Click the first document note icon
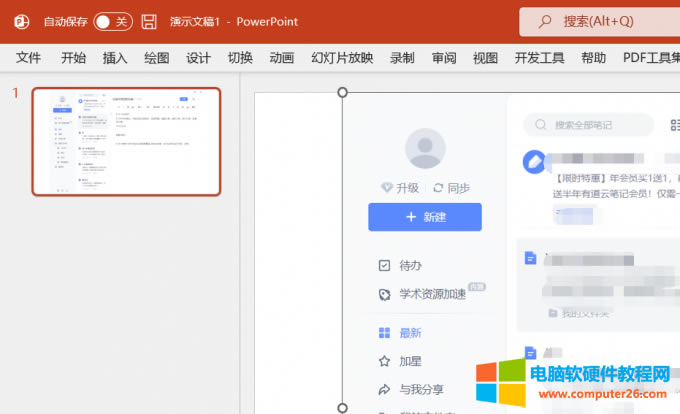The width and height of the screenshot is (680, 414). click(530, 258)
